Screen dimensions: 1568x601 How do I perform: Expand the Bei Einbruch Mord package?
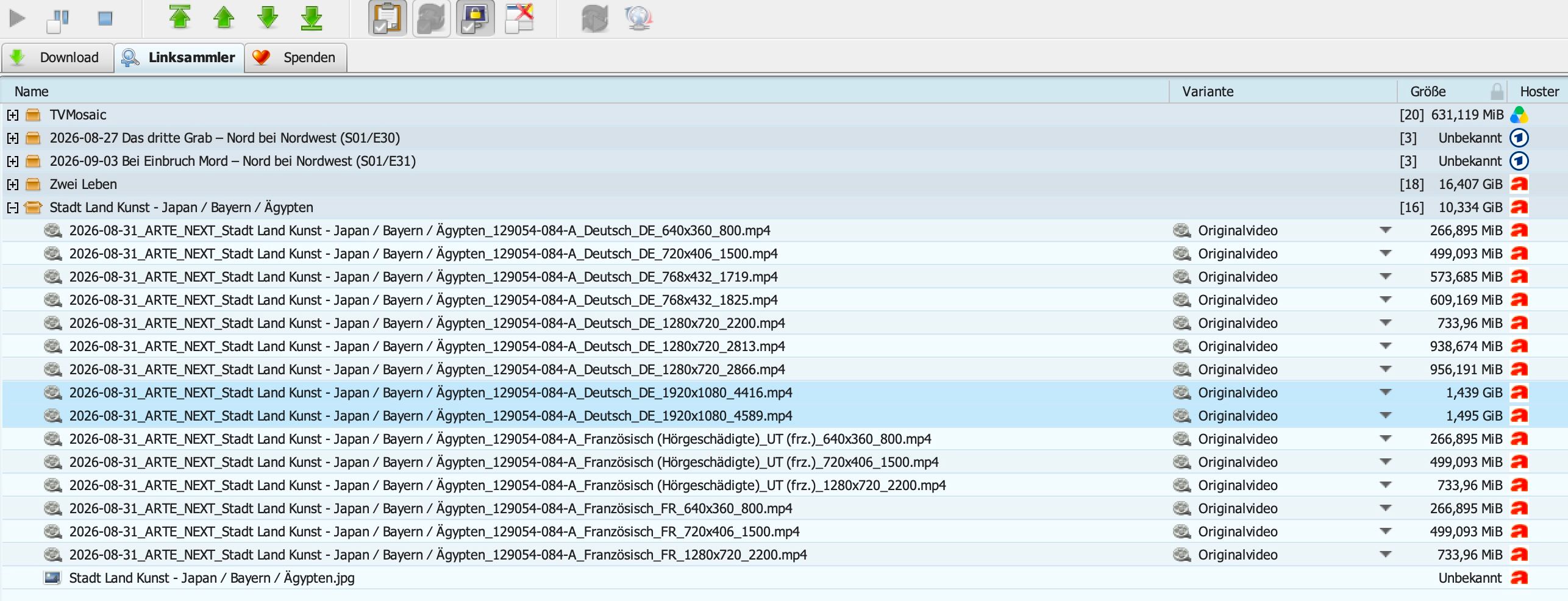coord(12,161)
